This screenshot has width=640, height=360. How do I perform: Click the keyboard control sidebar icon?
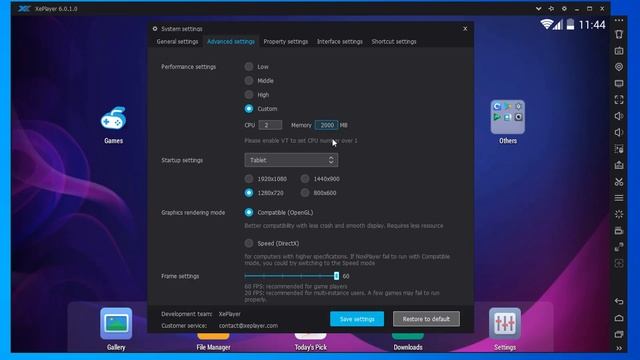[x=619, y=51]
